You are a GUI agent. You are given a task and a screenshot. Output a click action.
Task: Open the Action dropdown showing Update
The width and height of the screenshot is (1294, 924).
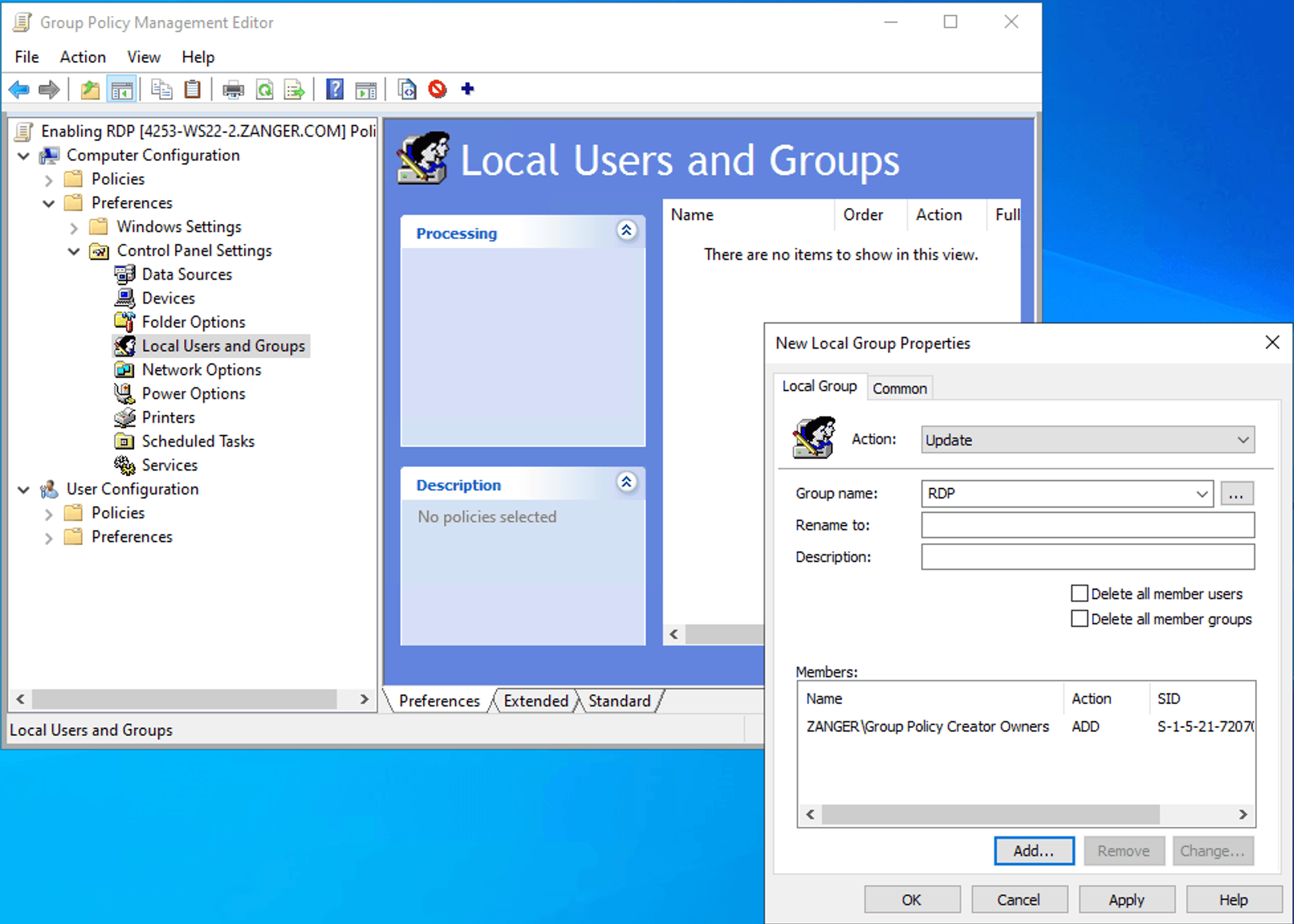(1087, 439)
